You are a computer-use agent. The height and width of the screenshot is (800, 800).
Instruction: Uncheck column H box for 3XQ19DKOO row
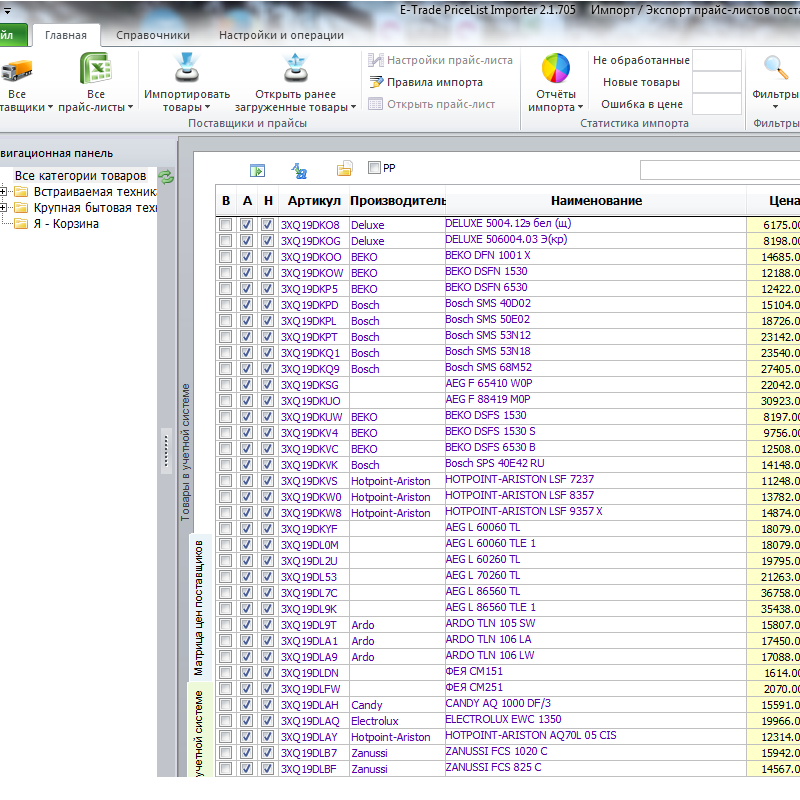[267, 257]
